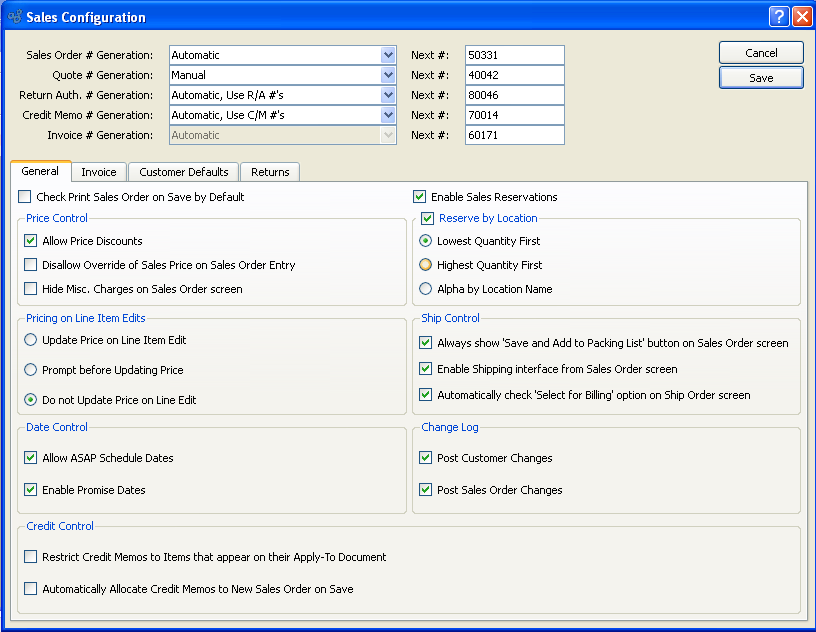Viewport: 816px width, 632px height.
Task: Go to the Returns tab
Action: pyautogui.click(x=269, y=172)
